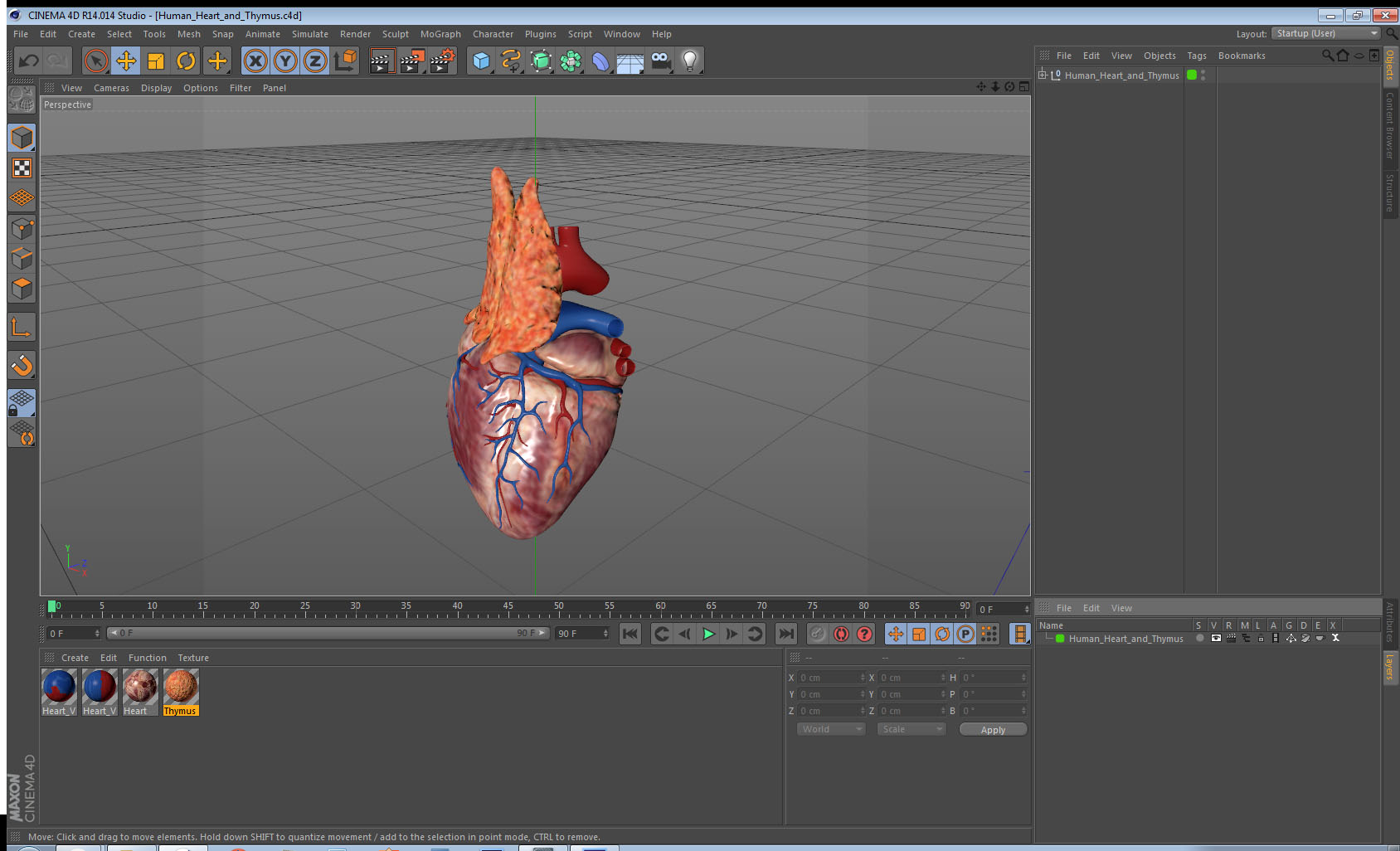Open the Content Browser side tab
This screenshot has width=1400, height=851.
tap(1390, 125)
